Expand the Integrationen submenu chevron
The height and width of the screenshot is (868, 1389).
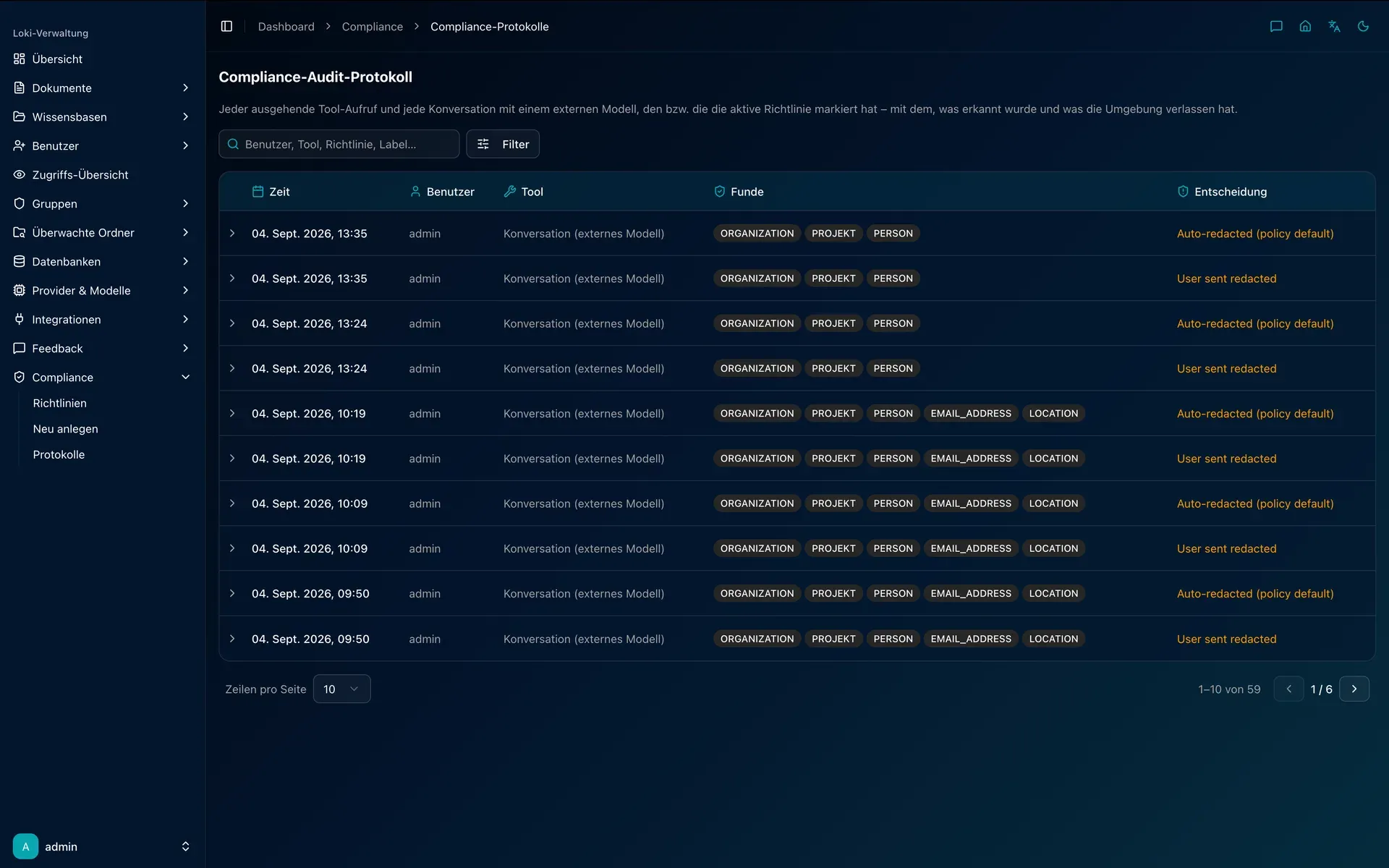[x=185, y=319]
